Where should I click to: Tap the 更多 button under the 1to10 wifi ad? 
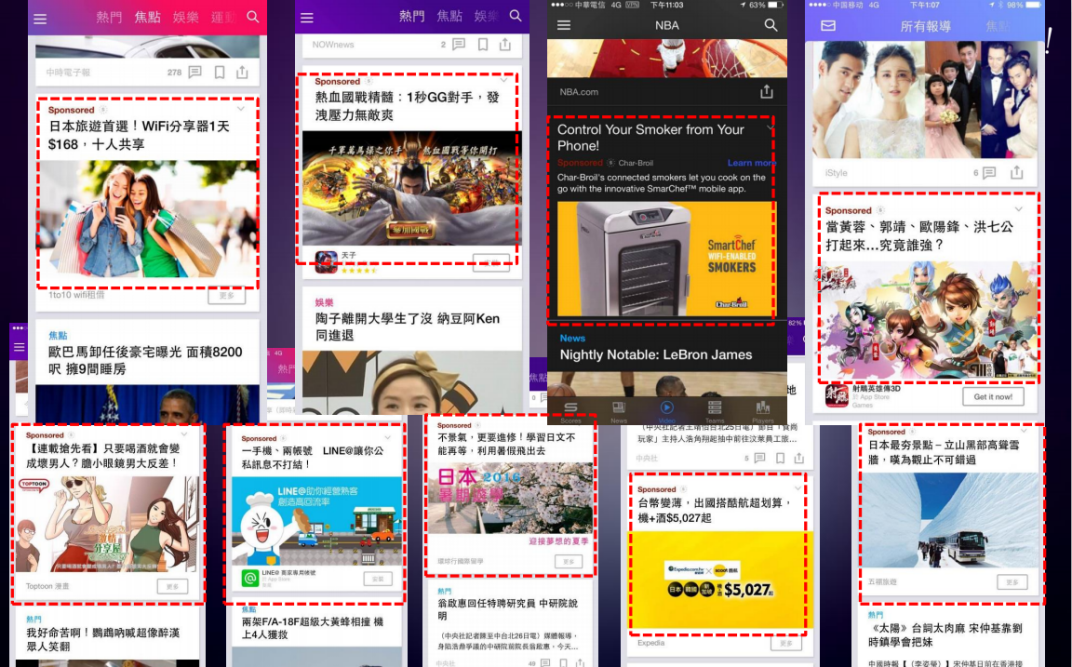click(226, 296)
